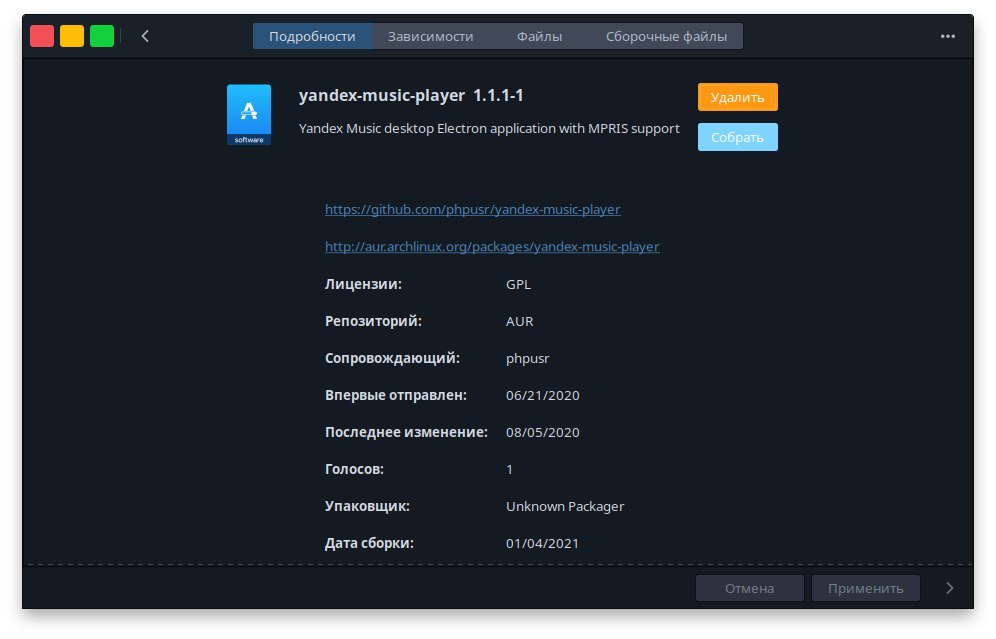The image size is (996, 639).
Task: Click the repository value AUR
Action: pos(520,321)
